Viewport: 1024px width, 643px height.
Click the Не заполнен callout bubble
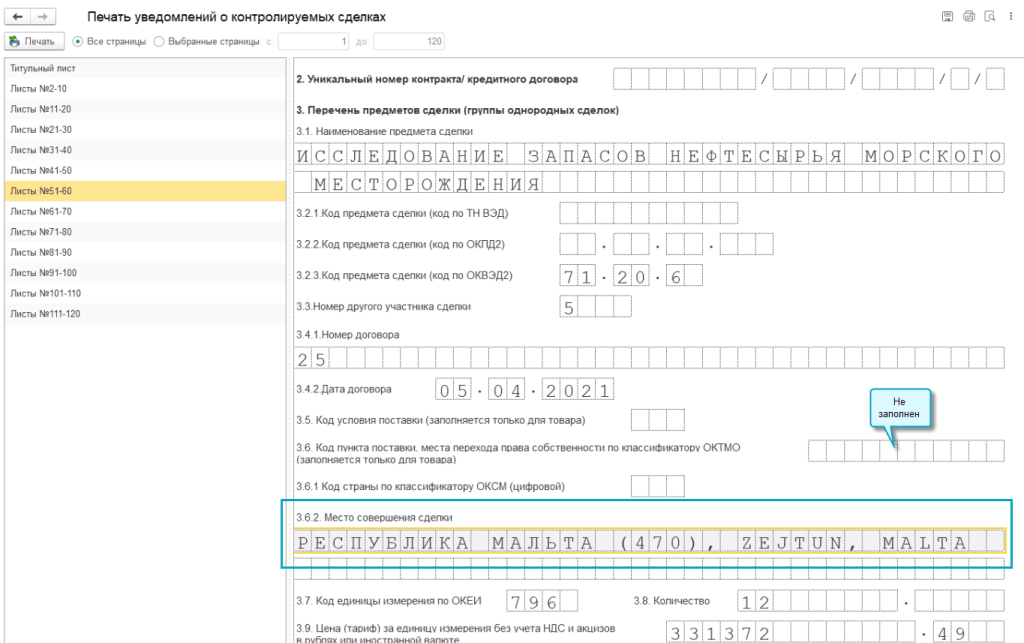click(899, 405)
